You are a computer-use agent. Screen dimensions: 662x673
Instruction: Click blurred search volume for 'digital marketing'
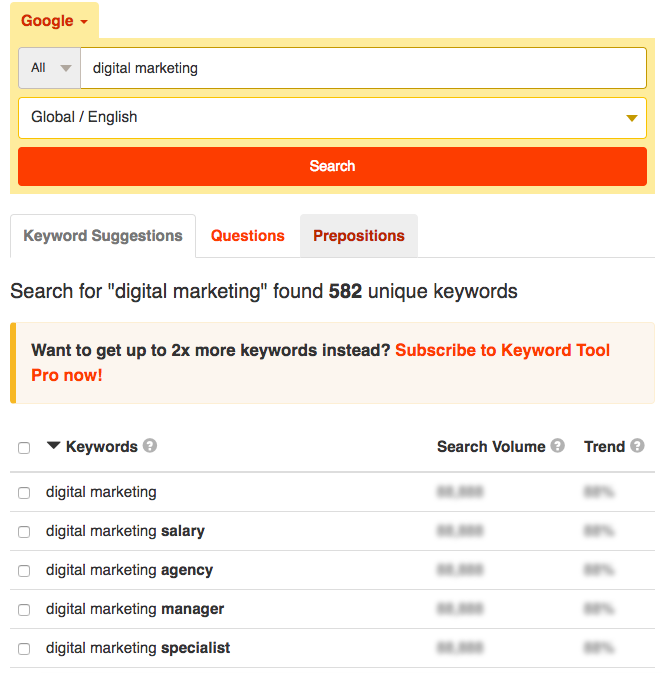point(460,492)
